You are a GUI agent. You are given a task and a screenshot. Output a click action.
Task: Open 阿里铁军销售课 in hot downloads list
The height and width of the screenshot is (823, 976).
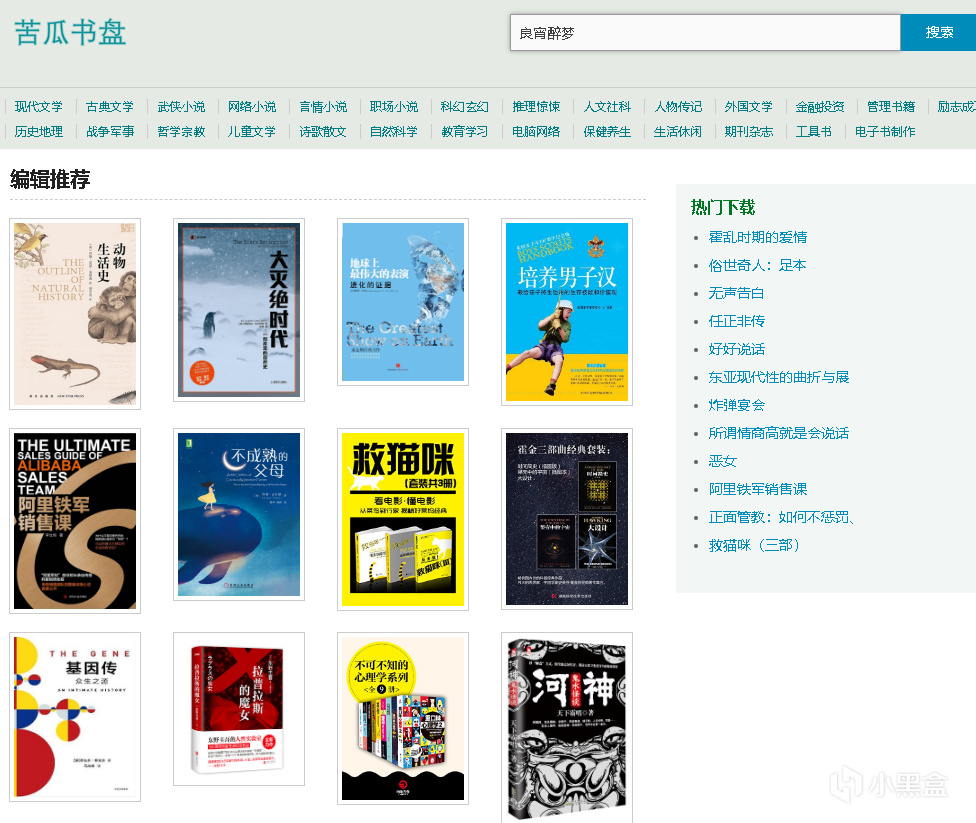tap(758, 489)
